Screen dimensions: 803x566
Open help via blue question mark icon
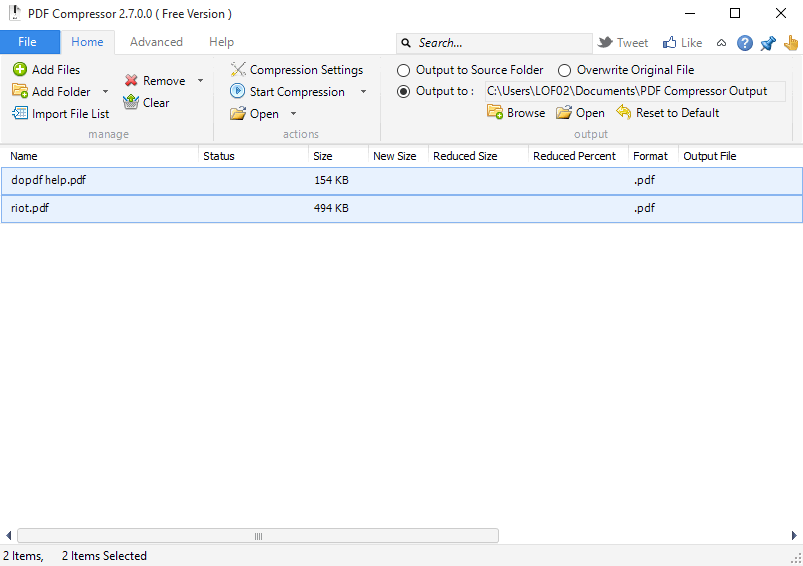(745, 43)
